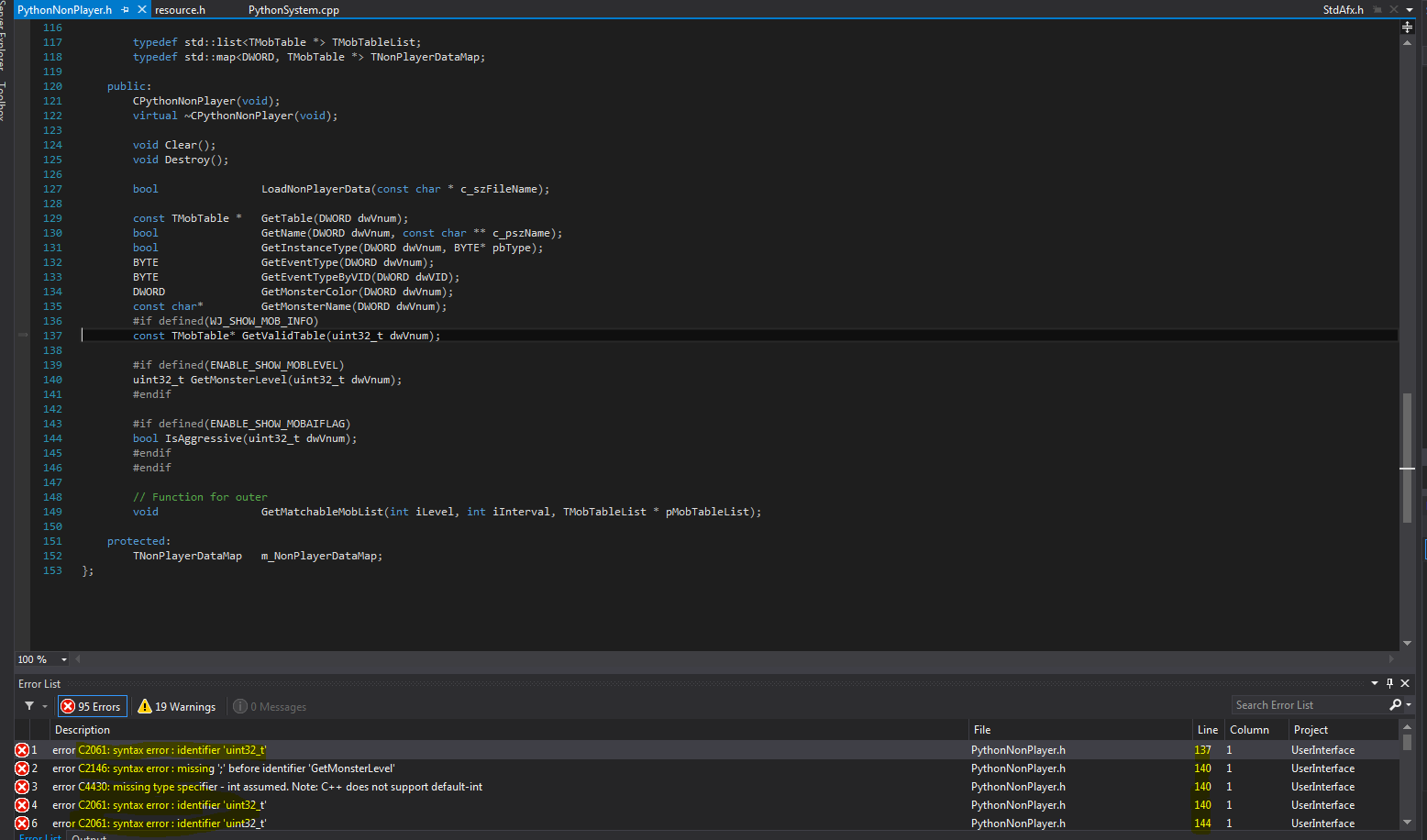Click the search magnifier in Error List

point(1395,705)
